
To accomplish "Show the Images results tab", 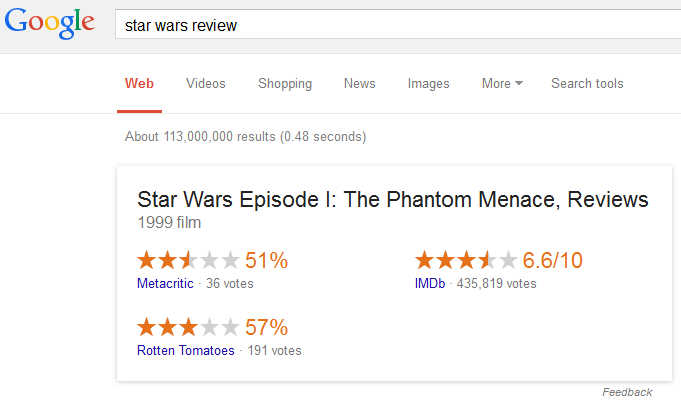I will [x=429, y=84].
